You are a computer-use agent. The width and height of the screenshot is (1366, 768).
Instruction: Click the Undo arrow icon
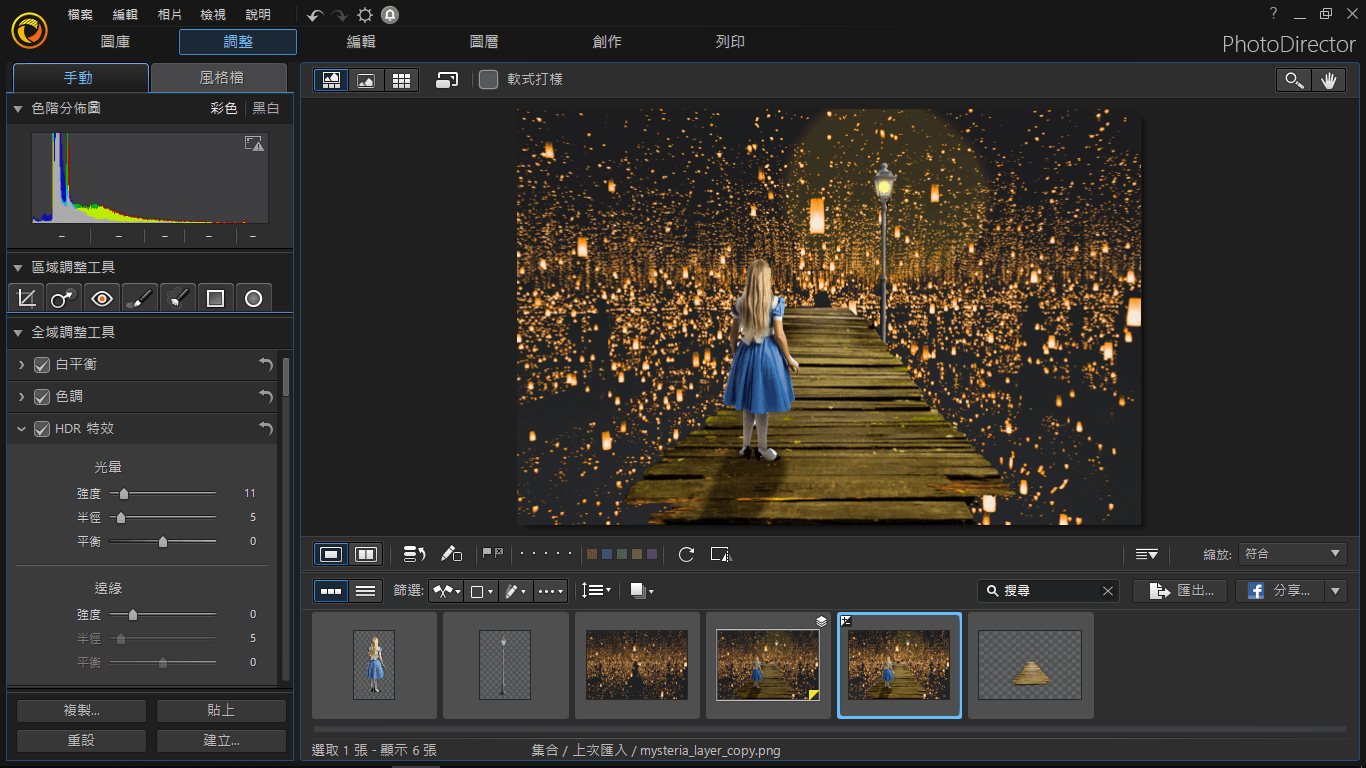point(315,15)
